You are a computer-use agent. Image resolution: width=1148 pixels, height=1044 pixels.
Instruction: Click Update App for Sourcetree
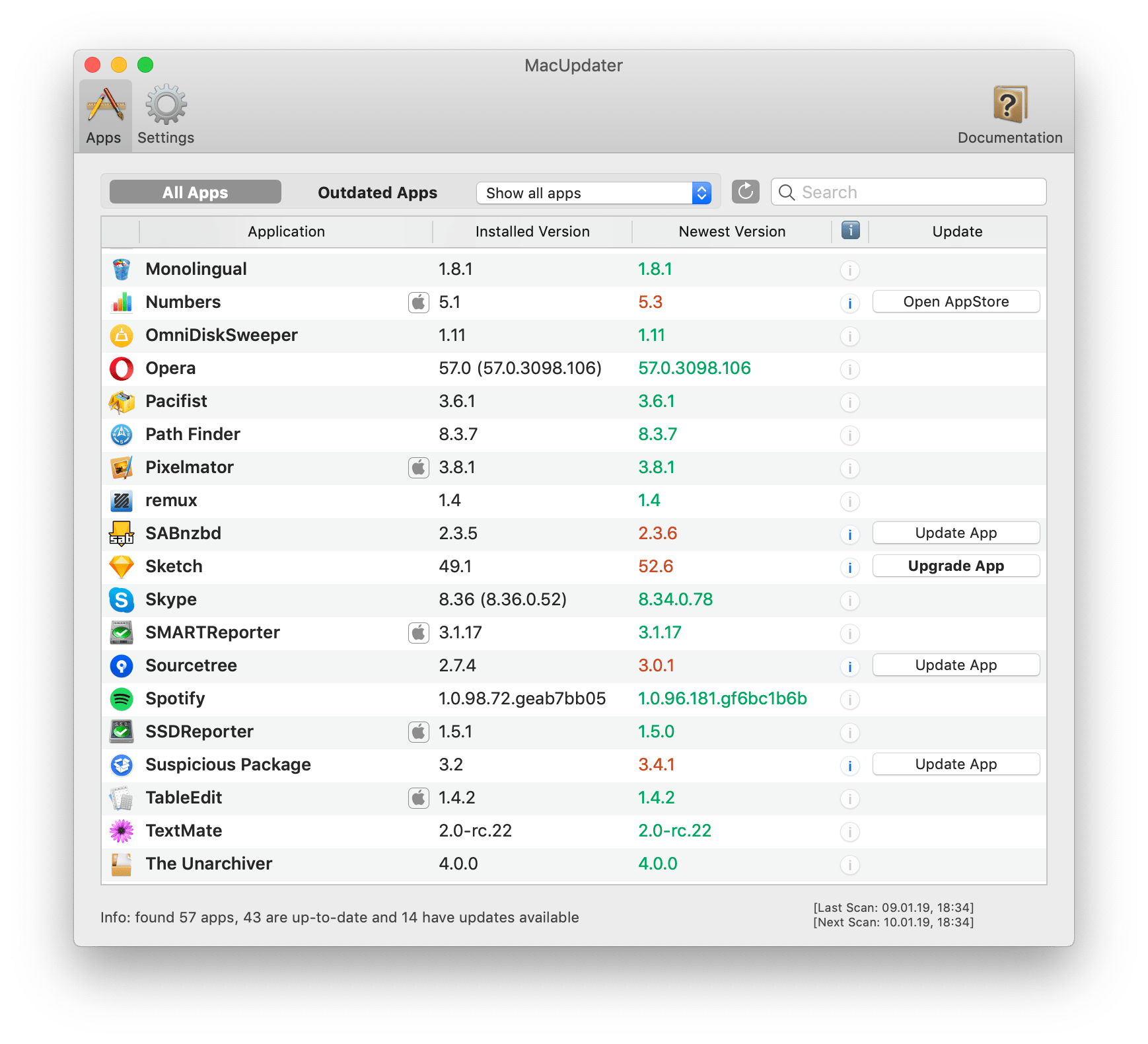click(x=956, y=665)
